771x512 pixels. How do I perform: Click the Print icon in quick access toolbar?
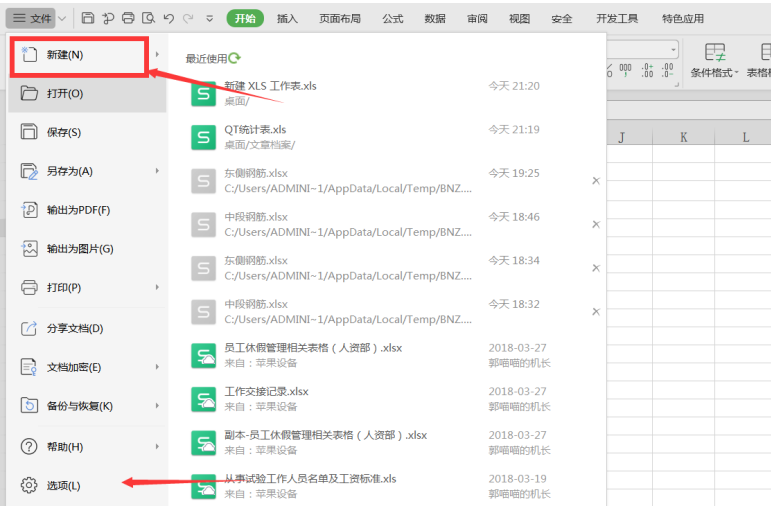(128, 18)
